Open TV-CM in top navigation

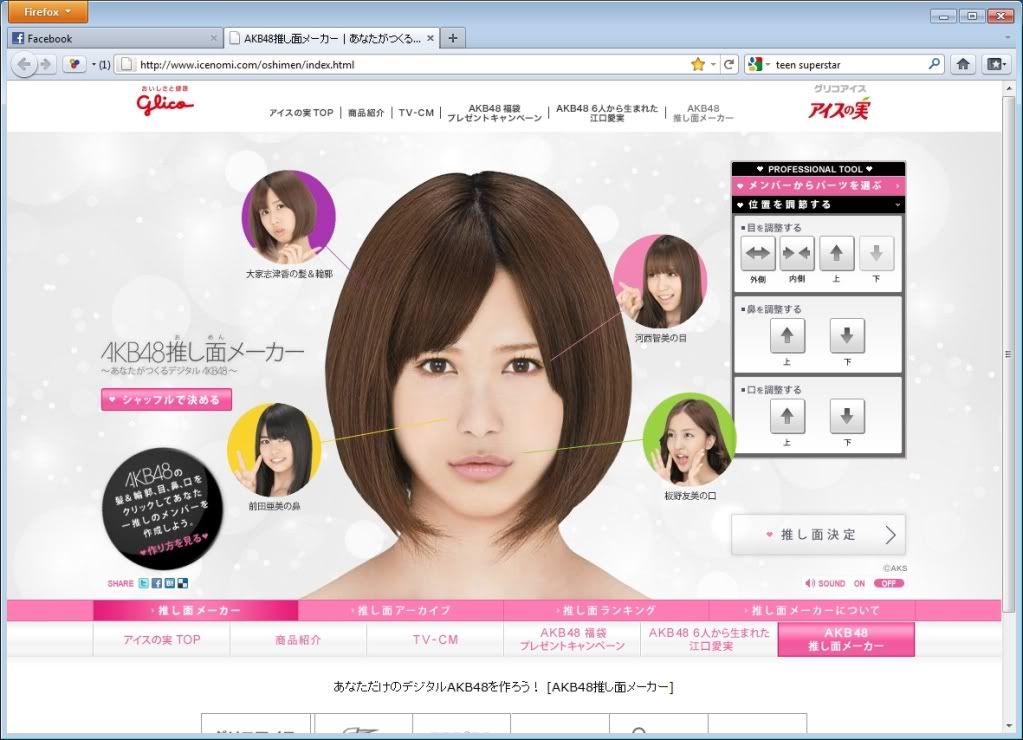point(416,113)
